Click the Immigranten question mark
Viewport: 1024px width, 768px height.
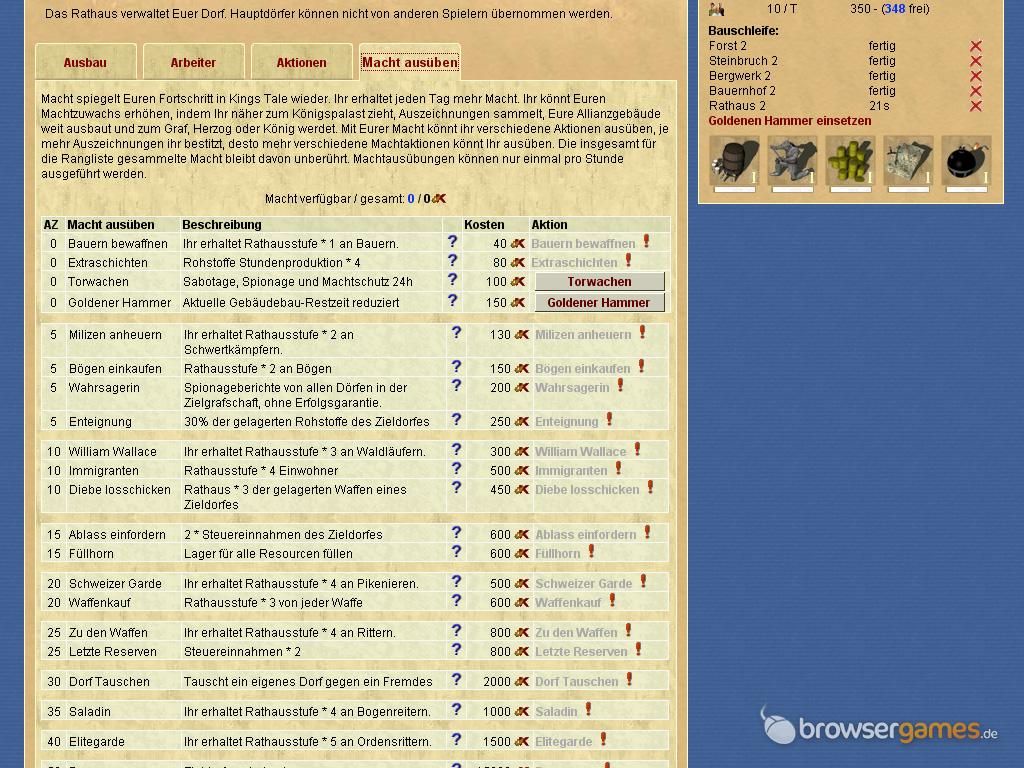(x=456, y=468)
